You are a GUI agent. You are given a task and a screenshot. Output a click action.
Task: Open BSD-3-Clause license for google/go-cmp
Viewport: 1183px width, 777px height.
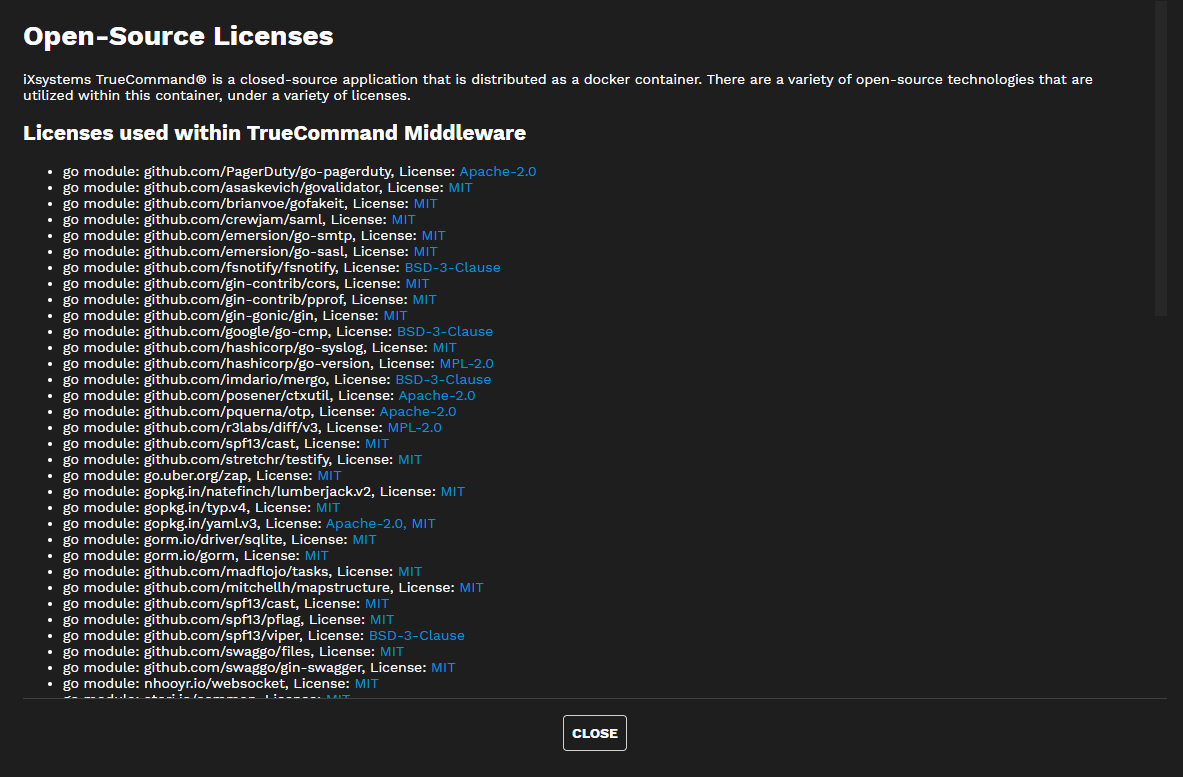444,331
